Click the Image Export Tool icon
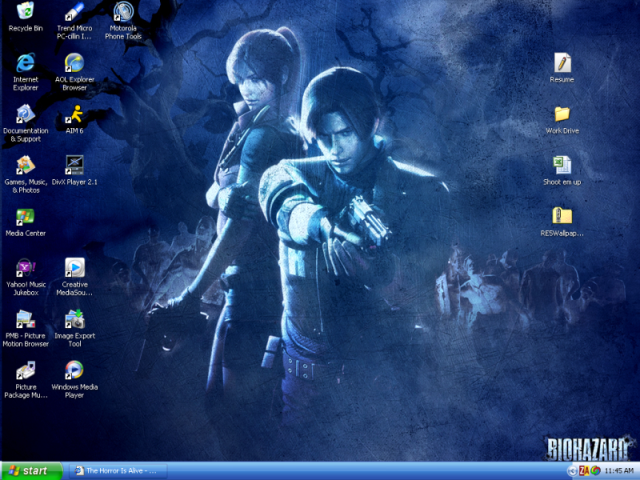Screen dimensions: 640x480 click(x=74, y=319)
